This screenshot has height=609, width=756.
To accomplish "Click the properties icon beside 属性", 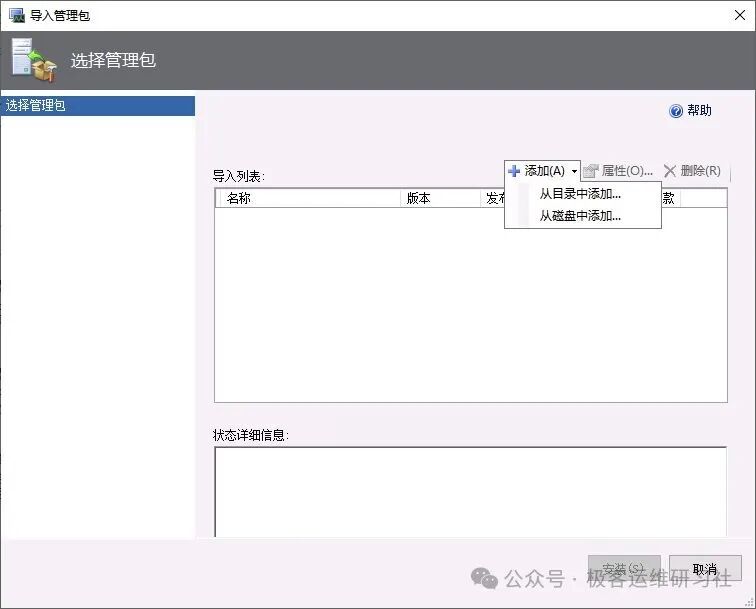I will click(590, 171).
